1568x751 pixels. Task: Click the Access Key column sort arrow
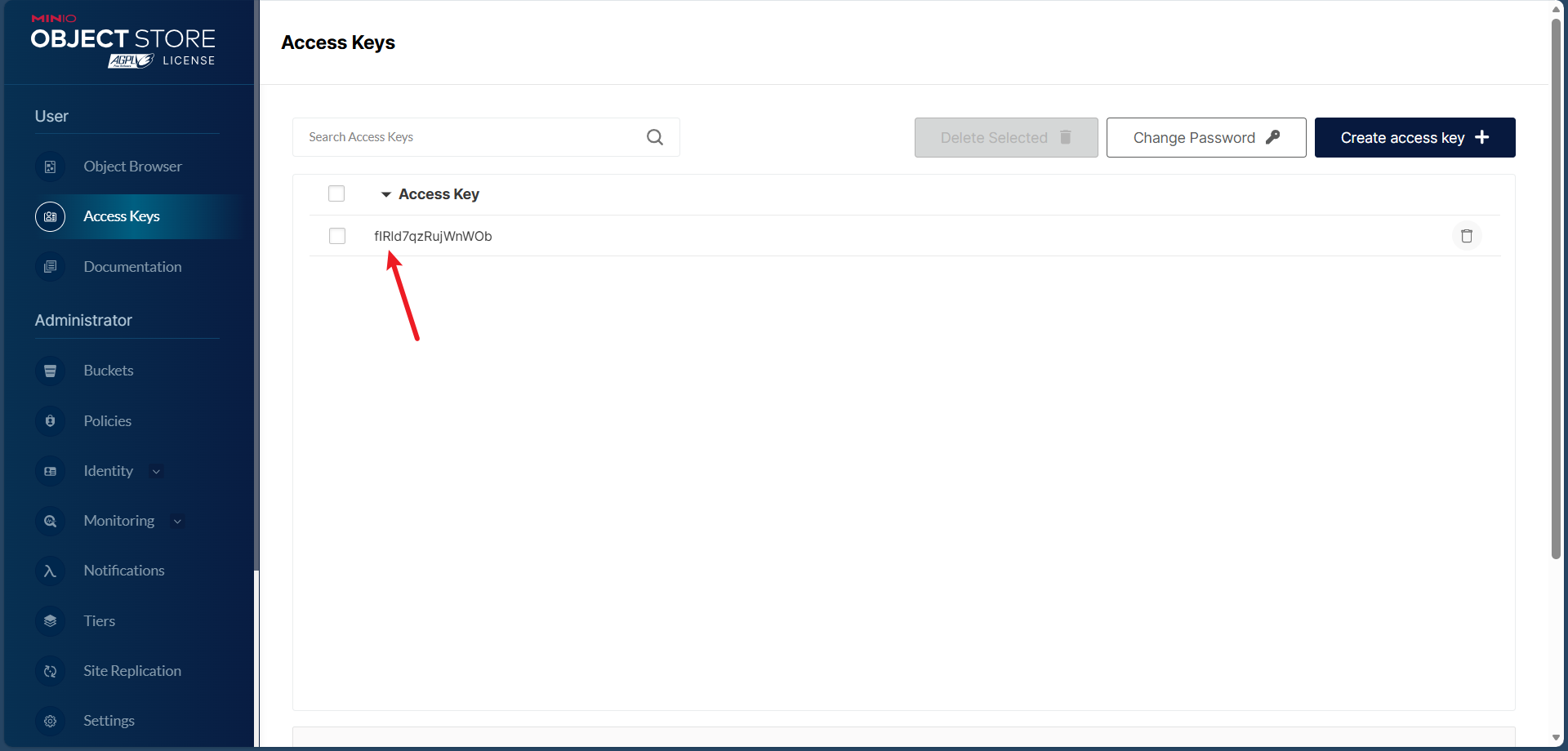(x=386, y=194)
